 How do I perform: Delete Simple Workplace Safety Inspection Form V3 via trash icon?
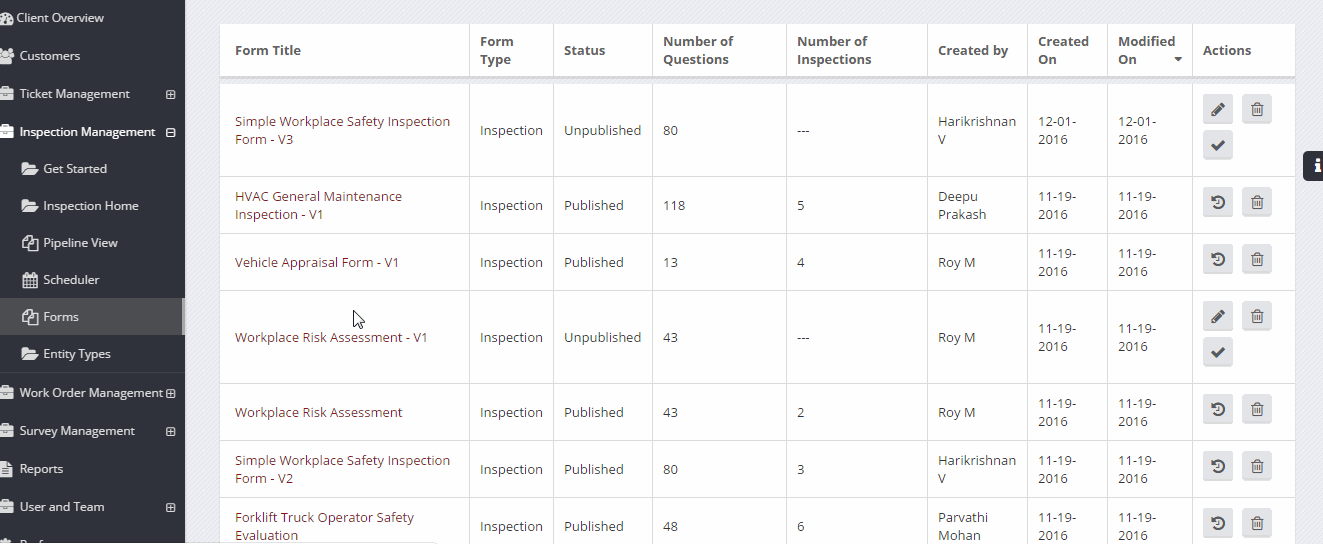tap(1257, 109)
